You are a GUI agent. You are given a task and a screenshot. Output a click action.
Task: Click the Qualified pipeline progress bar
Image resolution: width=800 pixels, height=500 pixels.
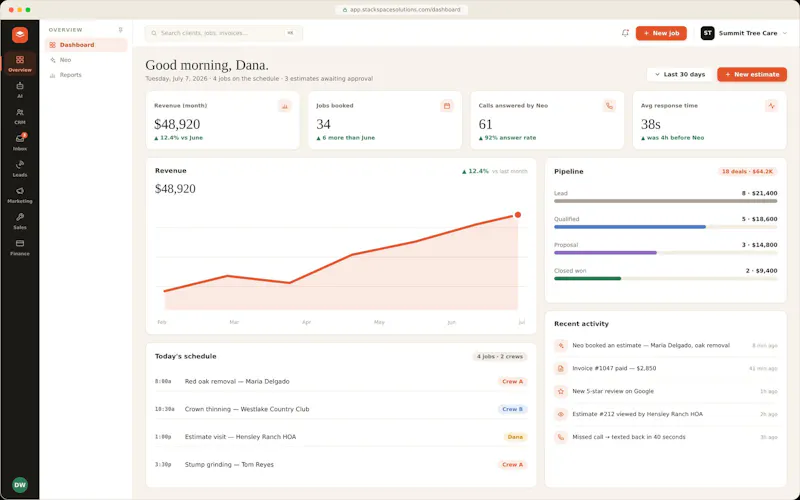click(666, 227)
